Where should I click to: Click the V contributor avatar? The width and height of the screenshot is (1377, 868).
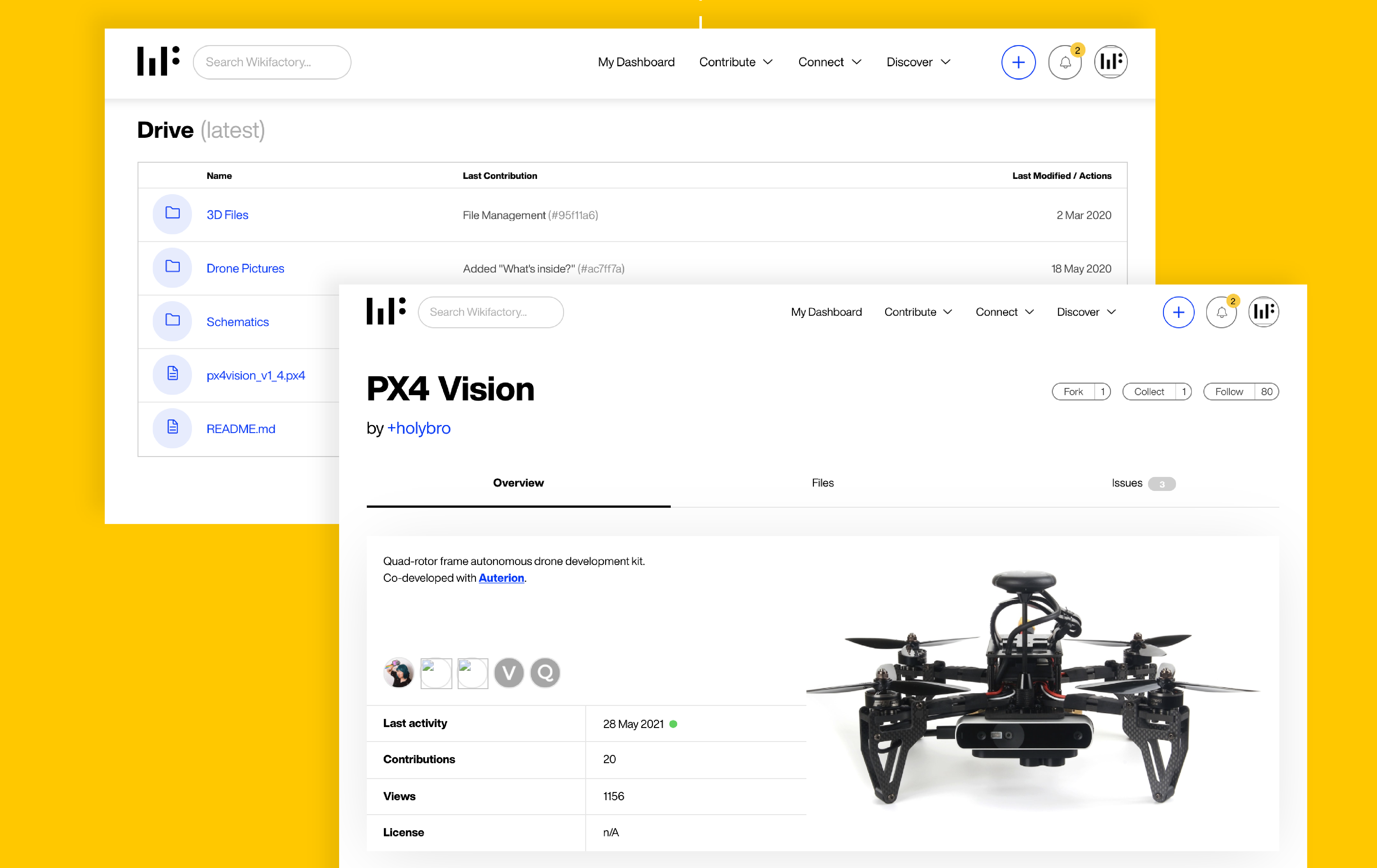point(509,672)
